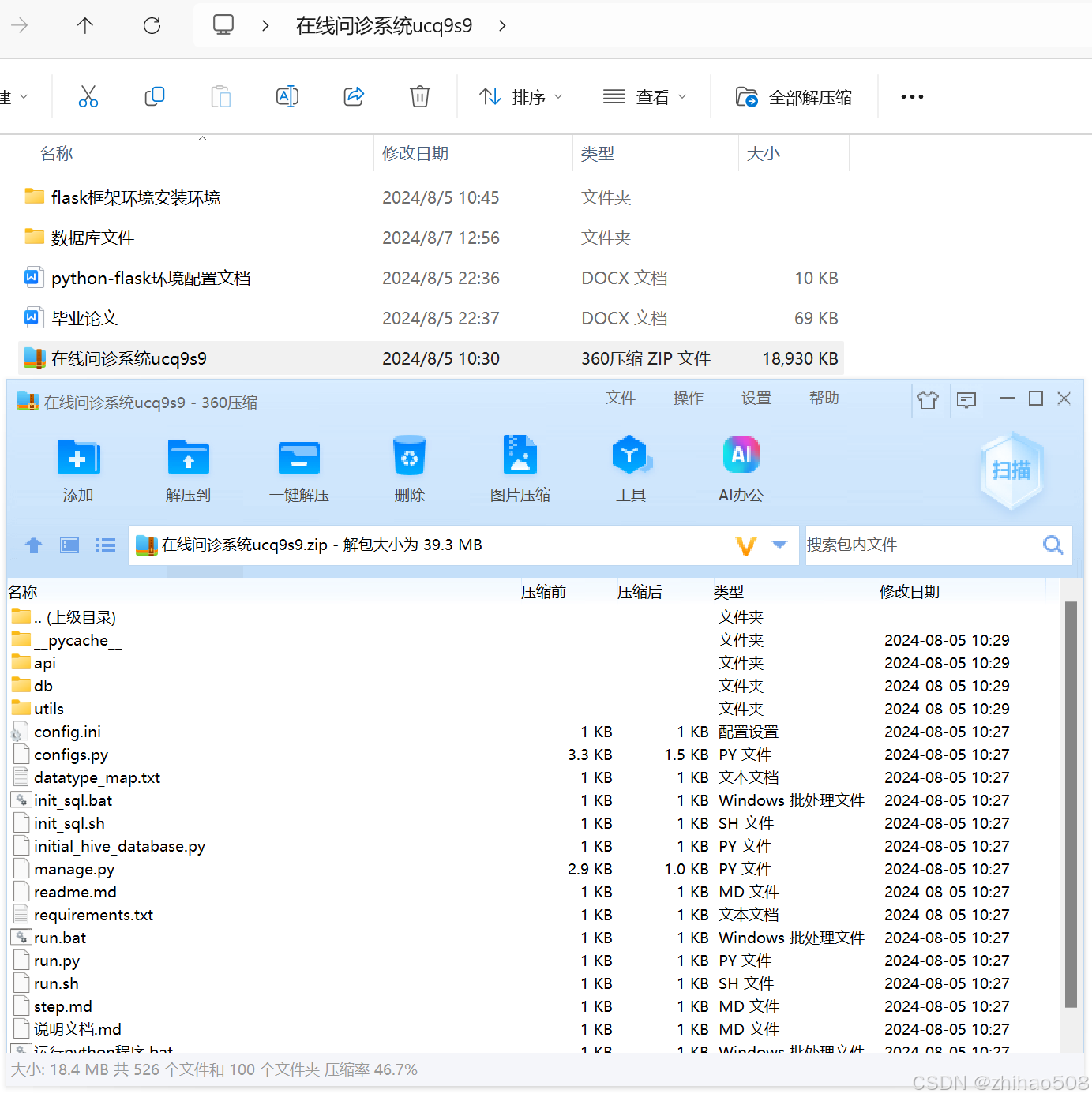Click the 扫描 scan badge
This screenshot has width=1092, height=1101.
1011,470
